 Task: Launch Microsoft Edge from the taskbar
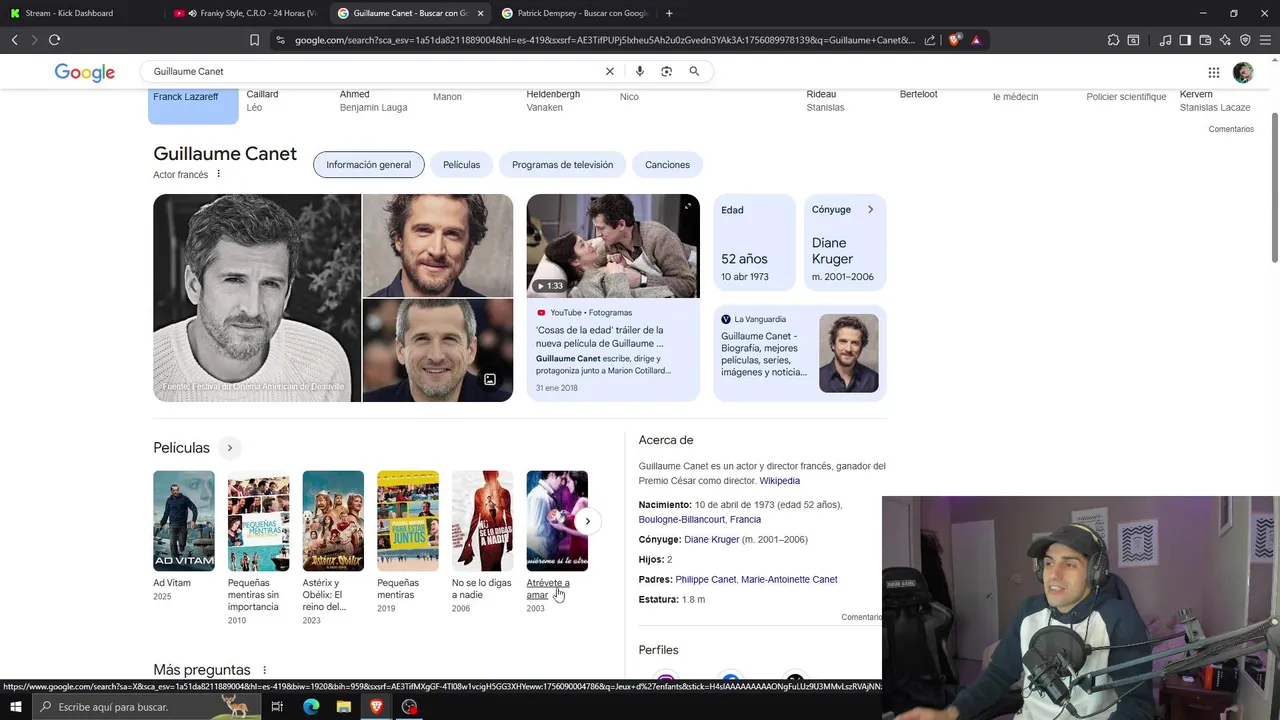pos(311,707)
